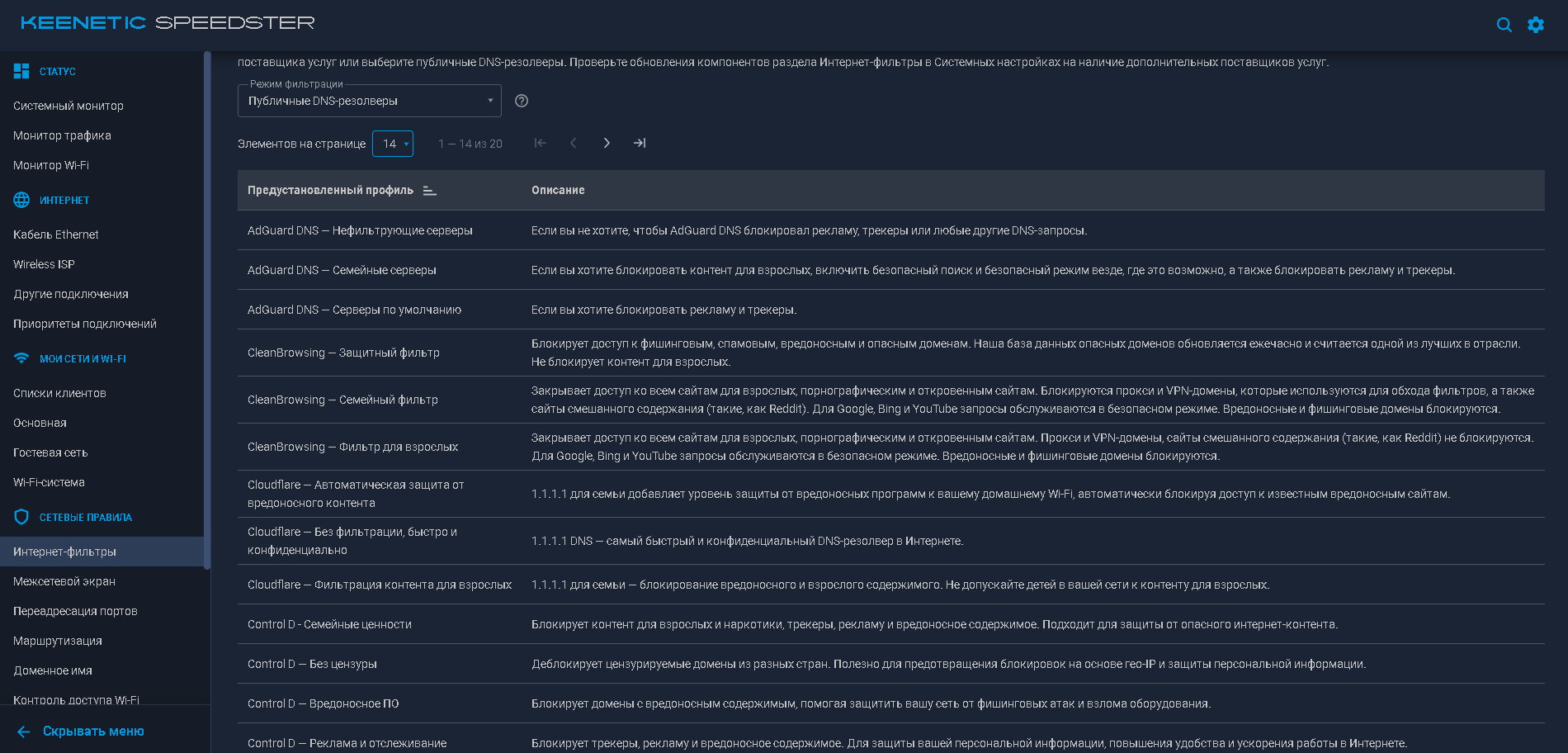Select AdGuard DNS — Семейные серверы row
1568x753 pixels.
point(891,270)
